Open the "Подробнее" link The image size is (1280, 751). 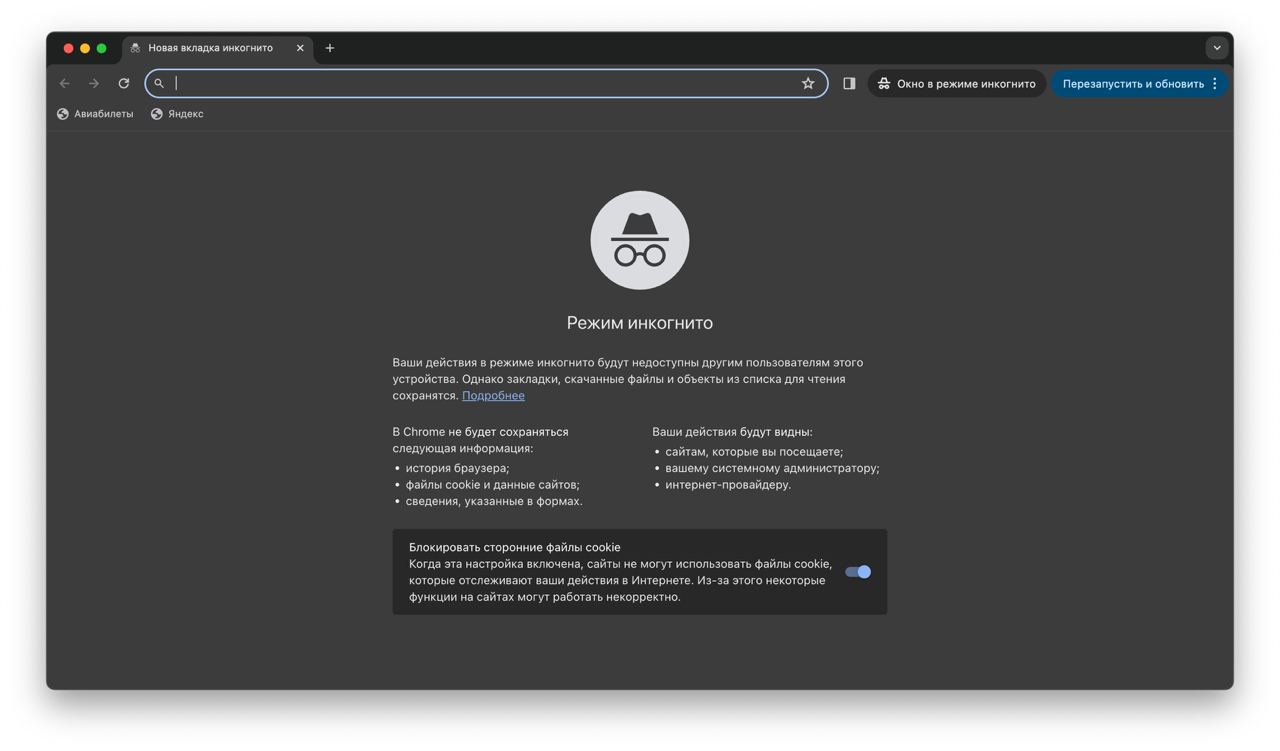click(x=493, y=396)
